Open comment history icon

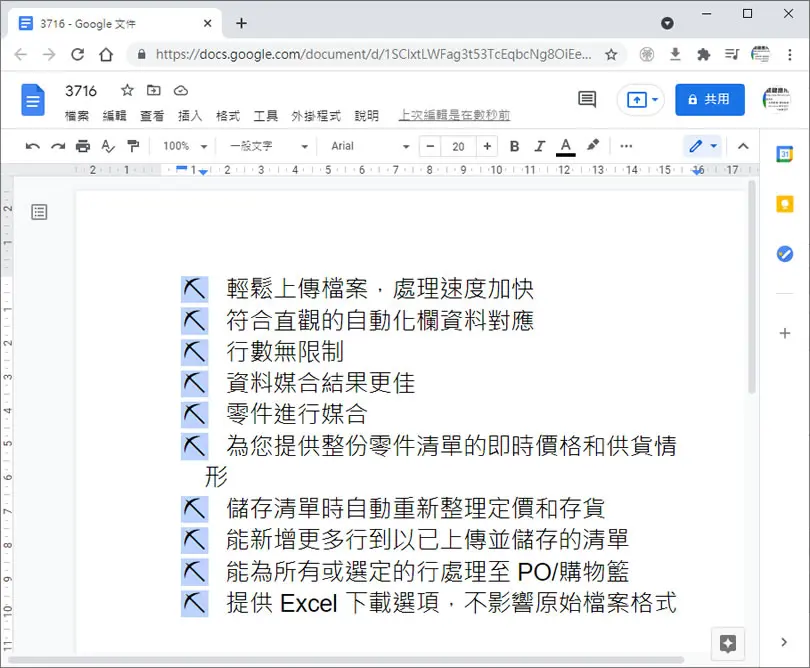(x=587, y=99)
